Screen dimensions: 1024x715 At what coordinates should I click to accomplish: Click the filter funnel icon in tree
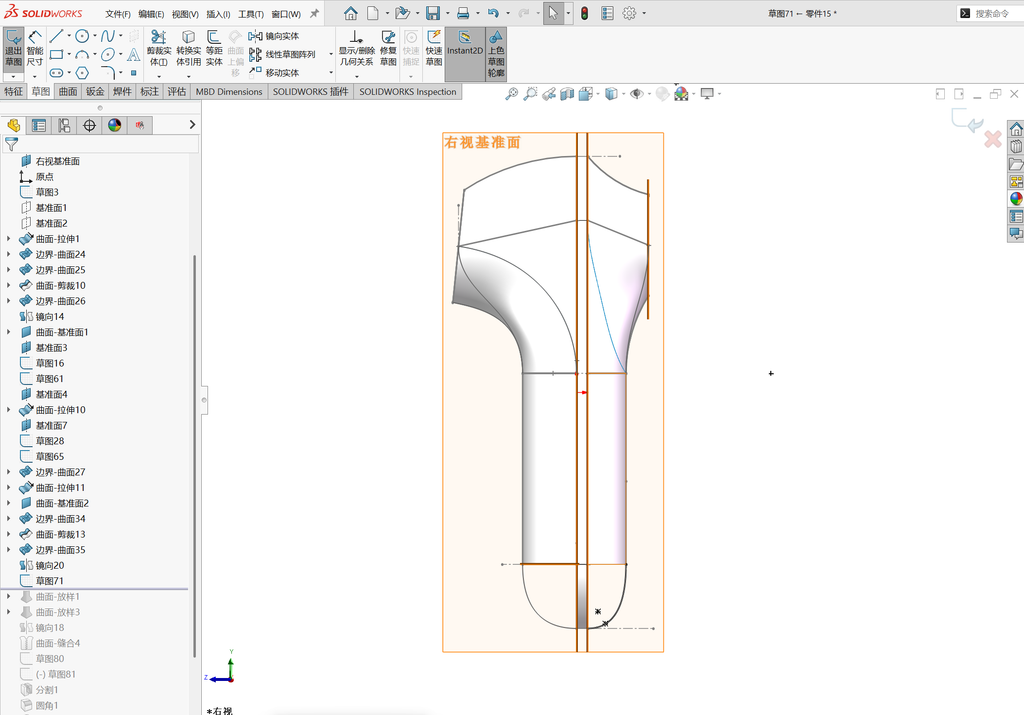11,144
